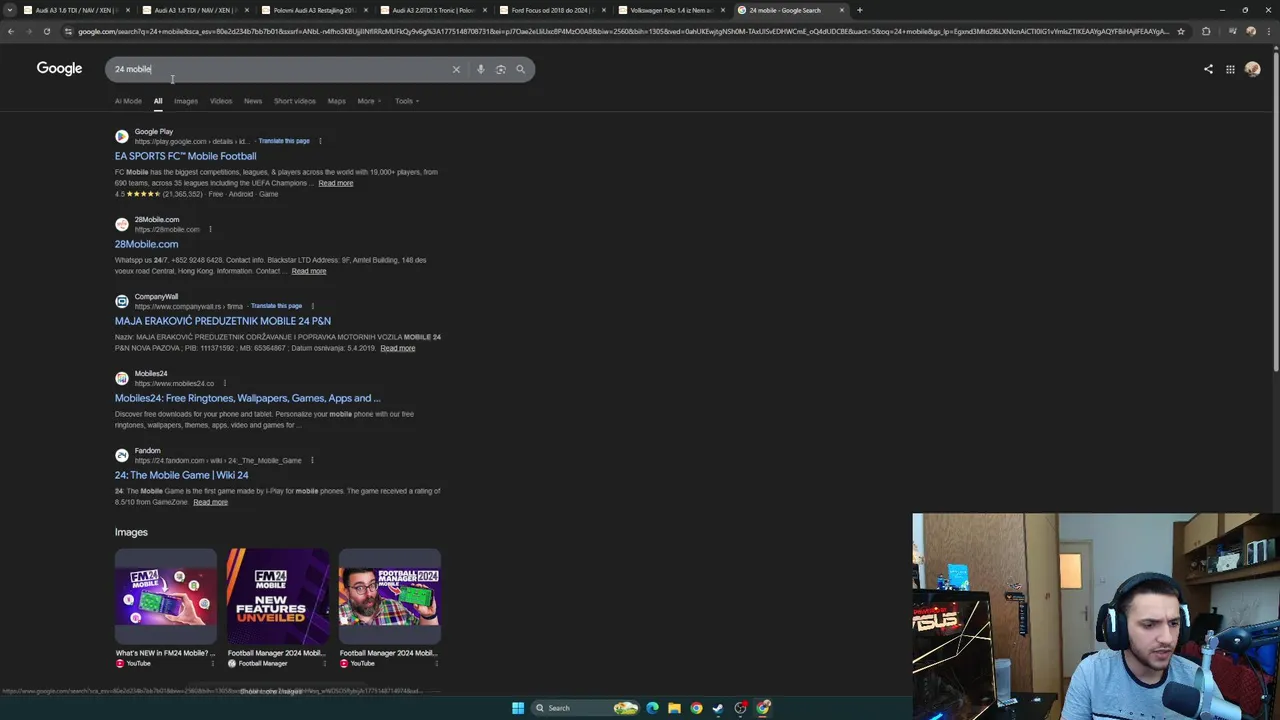Open 24: The Mobile Game Wiki link
This screenshot has height=720, width=1280.
tap(181, 475)
